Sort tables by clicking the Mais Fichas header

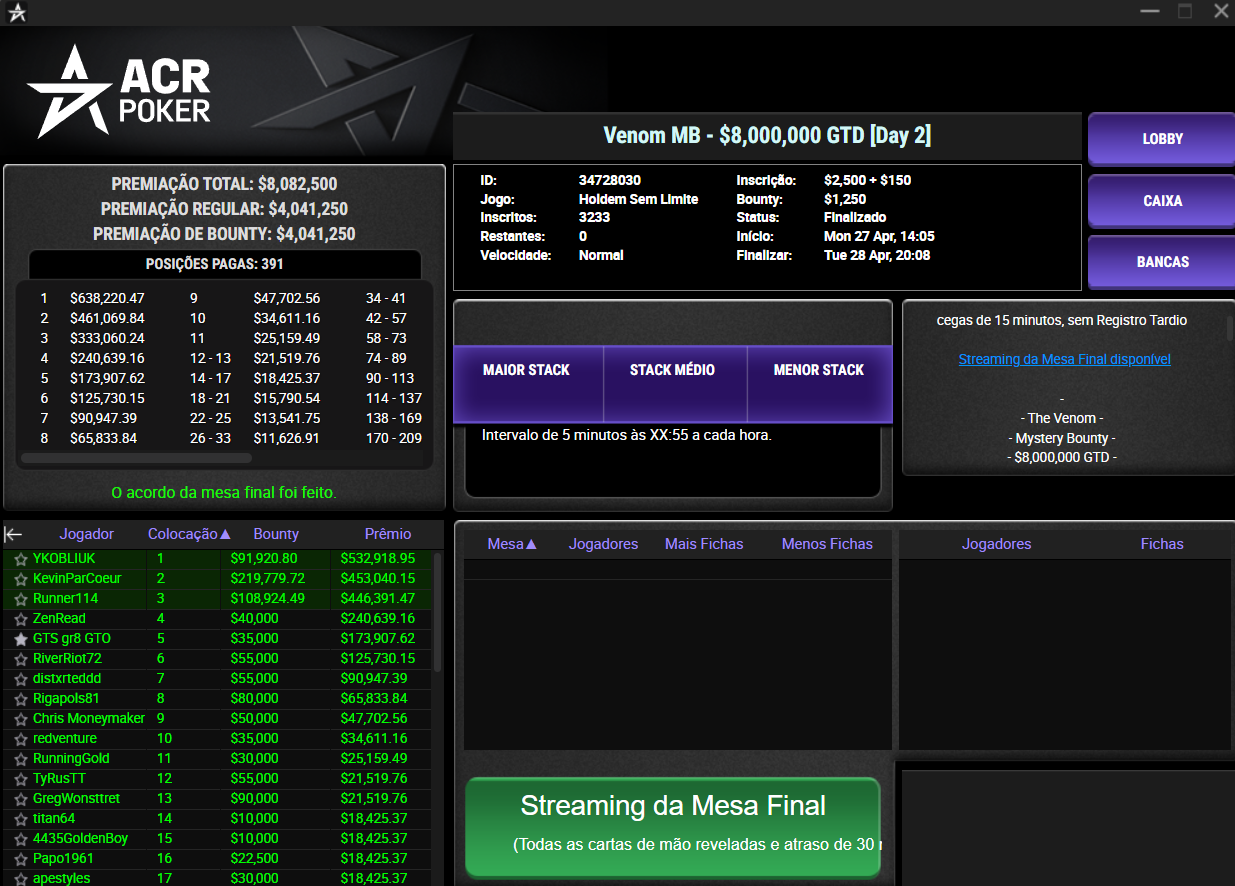point(704,543)
